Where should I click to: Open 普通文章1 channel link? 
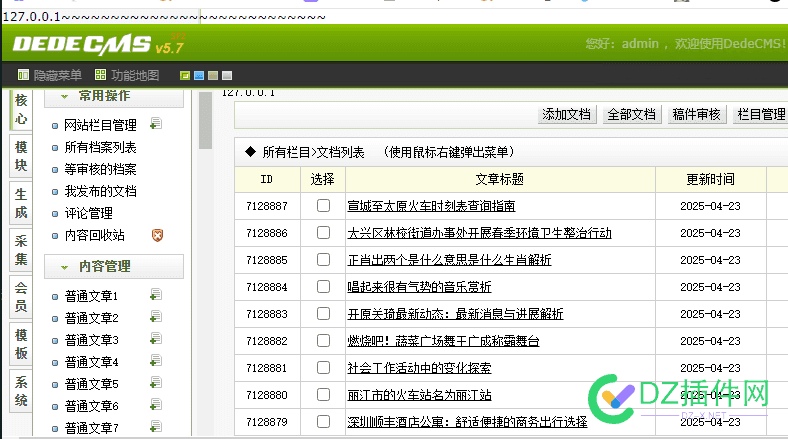click(x=91, y=296)
